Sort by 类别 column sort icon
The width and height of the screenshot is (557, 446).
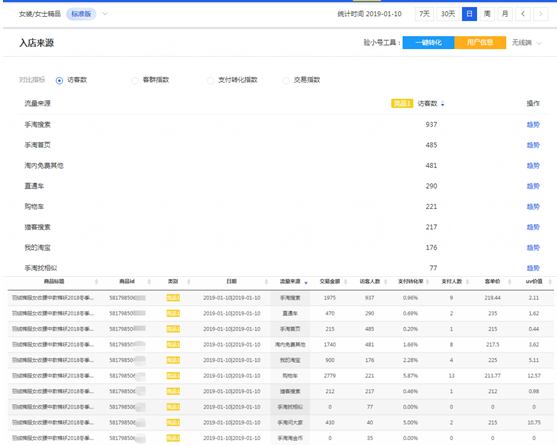tap(189, 282)
